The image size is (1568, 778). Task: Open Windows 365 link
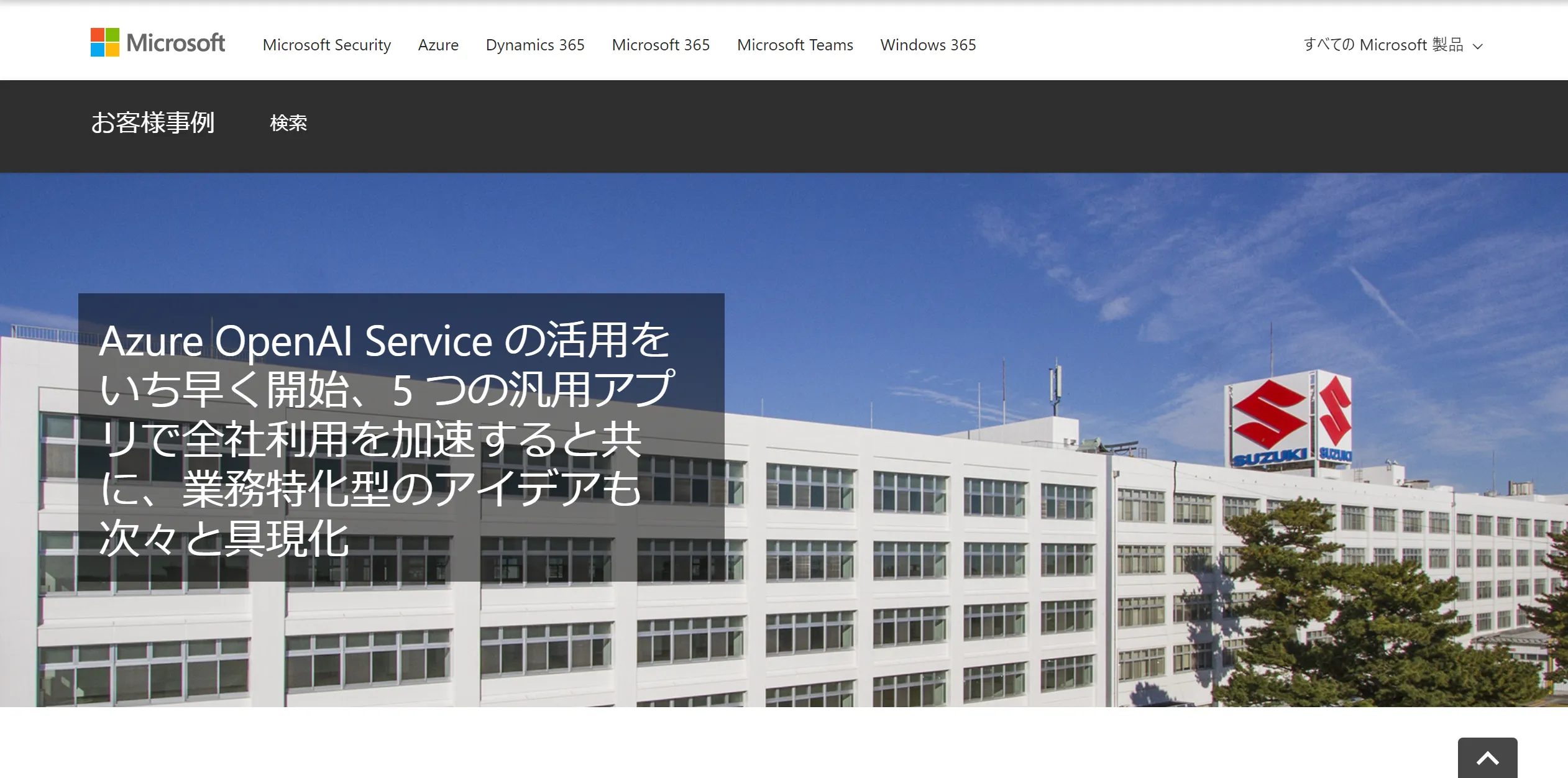click(x=928, y=45)
